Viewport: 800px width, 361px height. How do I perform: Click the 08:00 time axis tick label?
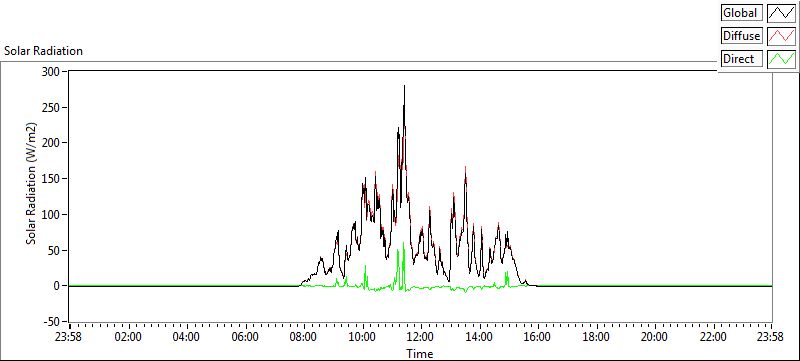[x=304, y=337]
